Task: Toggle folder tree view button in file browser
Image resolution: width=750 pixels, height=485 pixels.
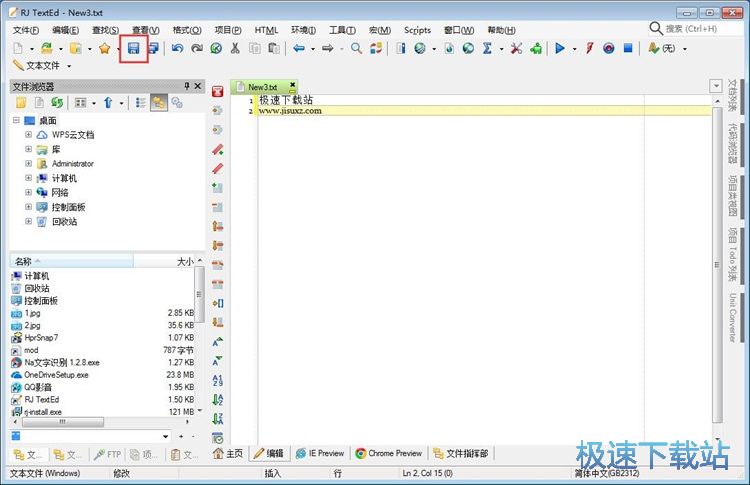Action: pyautogui.click(x=159, y=102)
